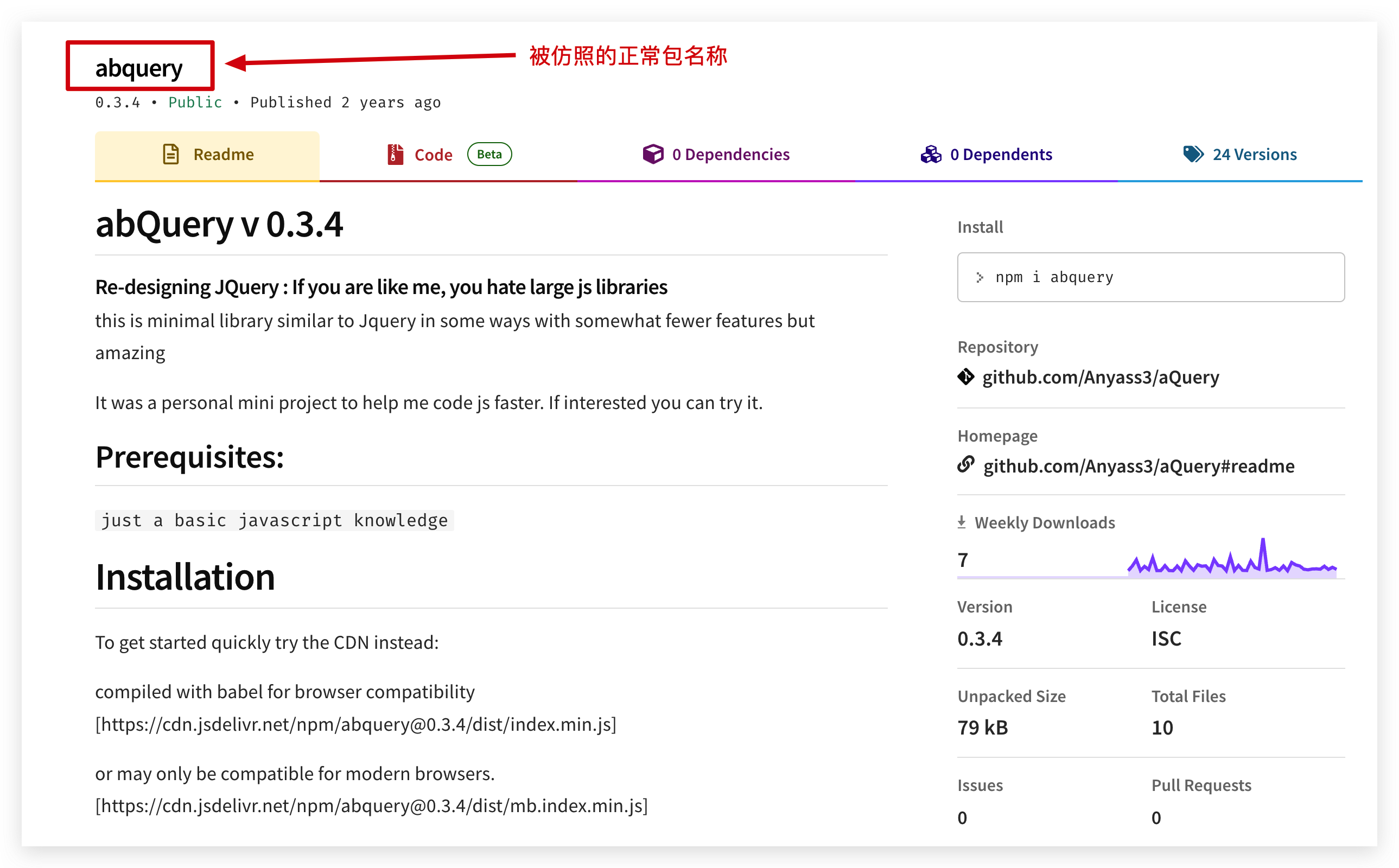Click the homepage link chain icon

pos(965,464)
